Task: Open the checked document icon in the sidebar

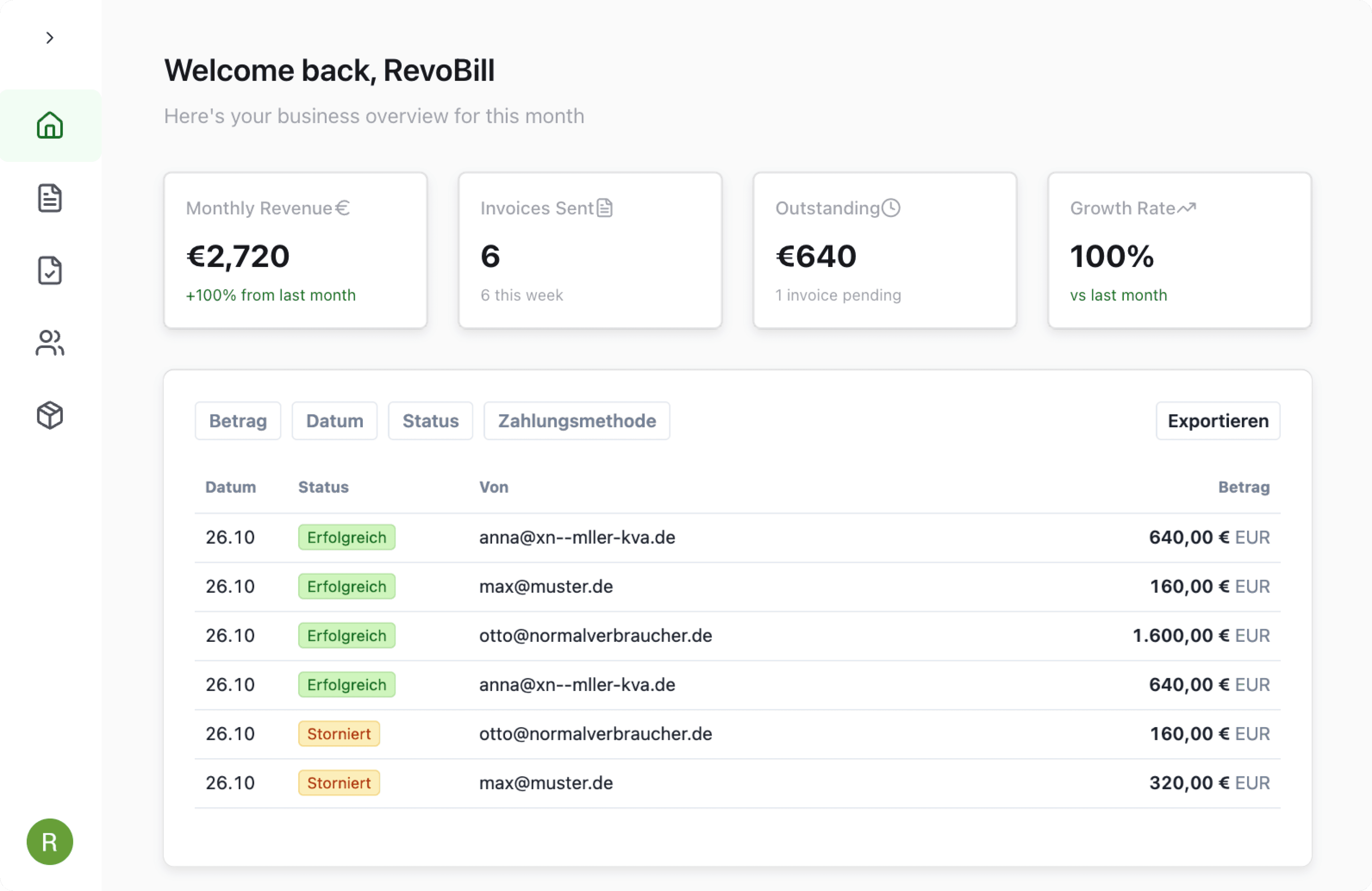Action: coord(50,271)
